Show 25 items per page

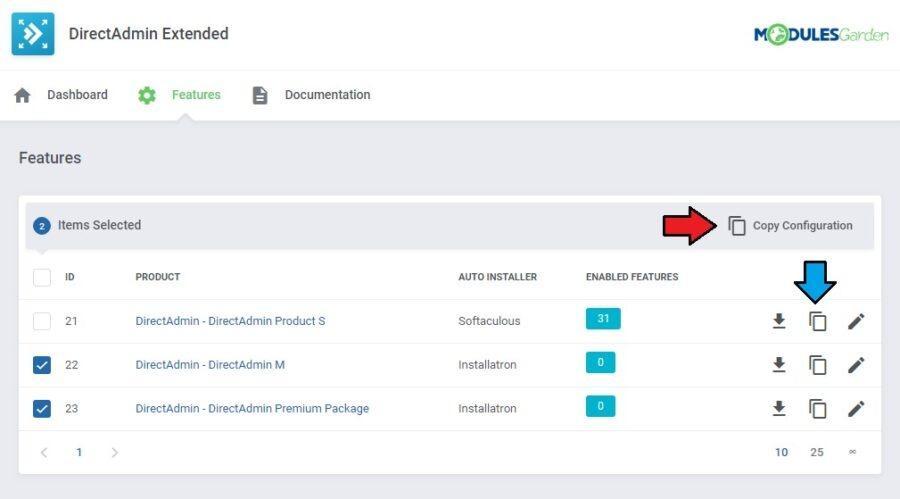[817, 452]
